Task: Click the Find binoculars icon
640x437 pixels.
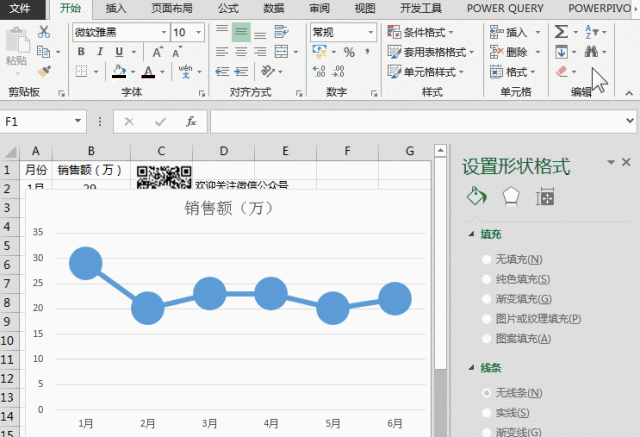Action: click(591, 52)
